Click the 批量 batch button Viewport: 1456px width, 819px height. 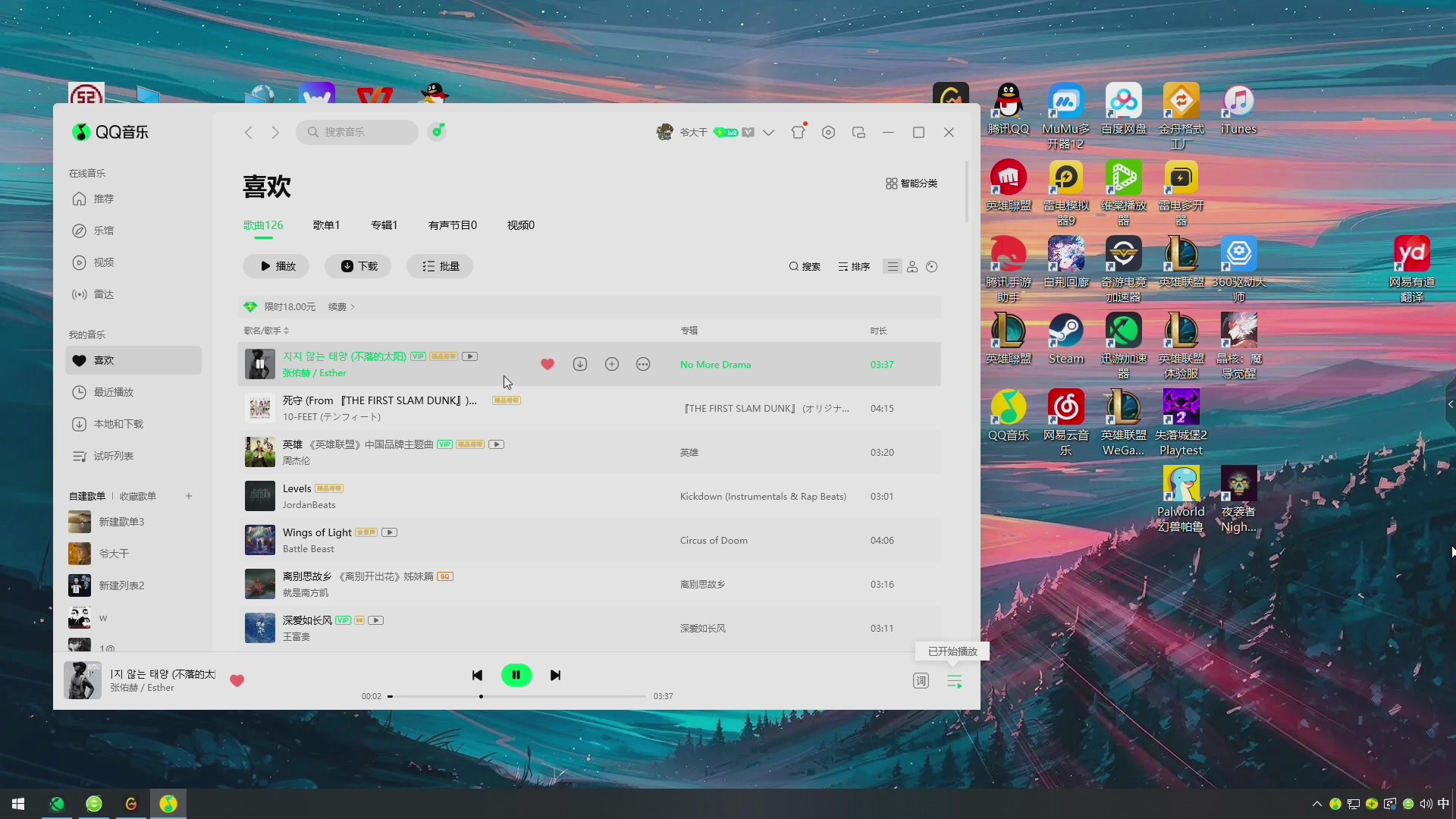click(440, 266)
